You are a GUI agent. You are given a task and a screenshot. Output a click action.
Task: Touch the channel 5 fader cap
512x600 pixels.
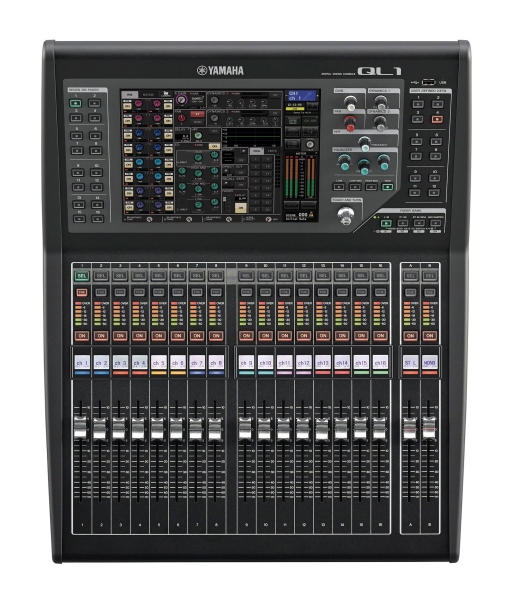coord(157,428)
